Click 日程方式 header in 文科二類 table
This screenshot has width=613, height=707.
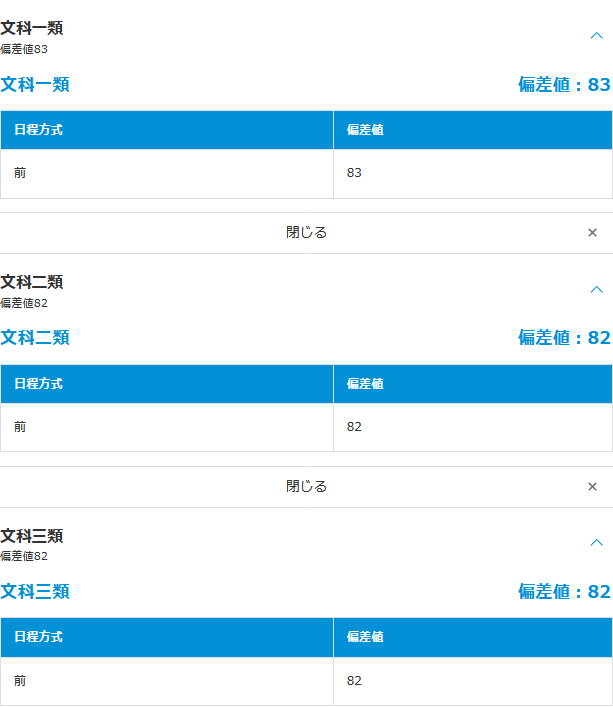(38, 384)
